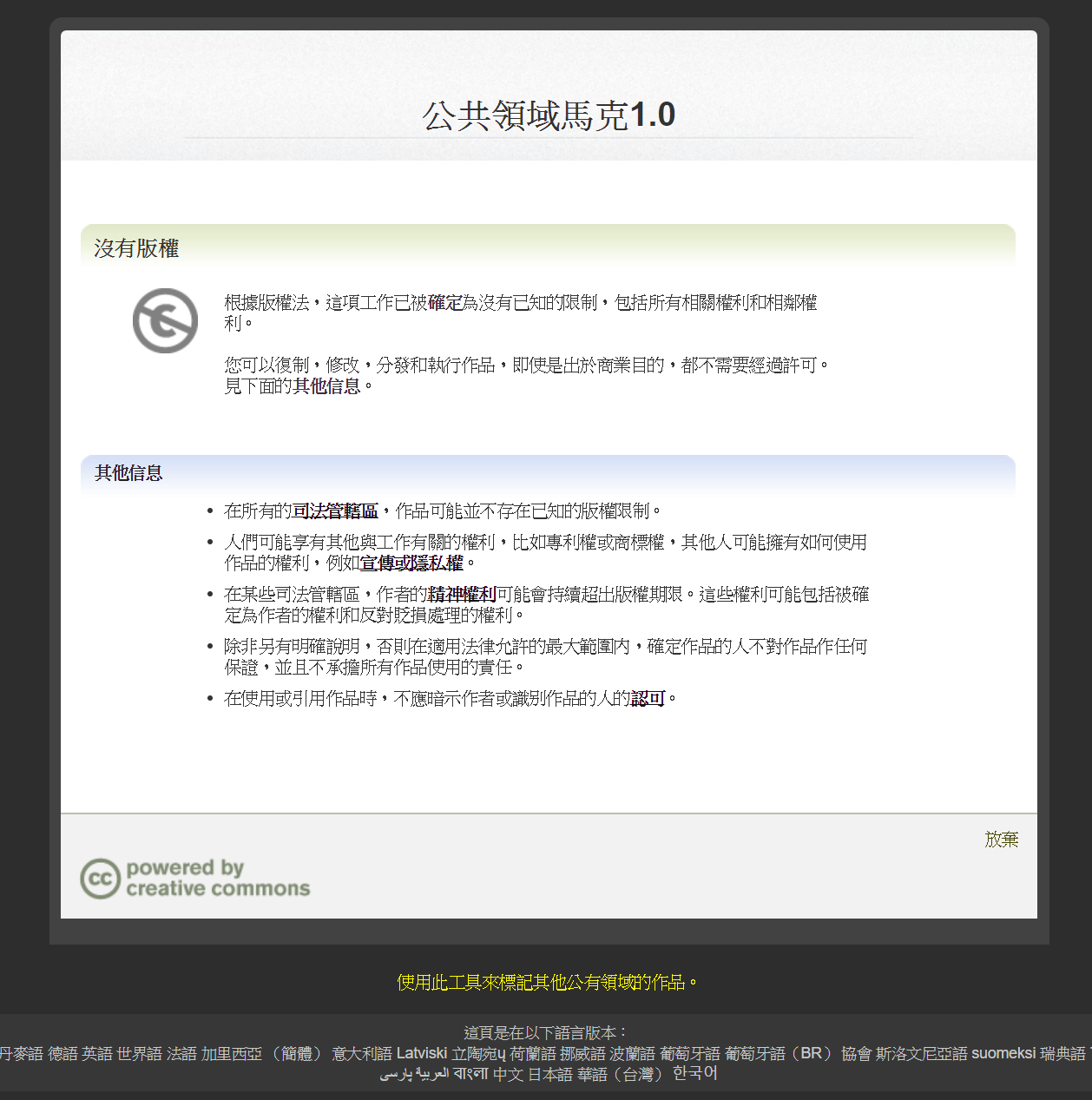Open the link to mark other public domain works

548,982
